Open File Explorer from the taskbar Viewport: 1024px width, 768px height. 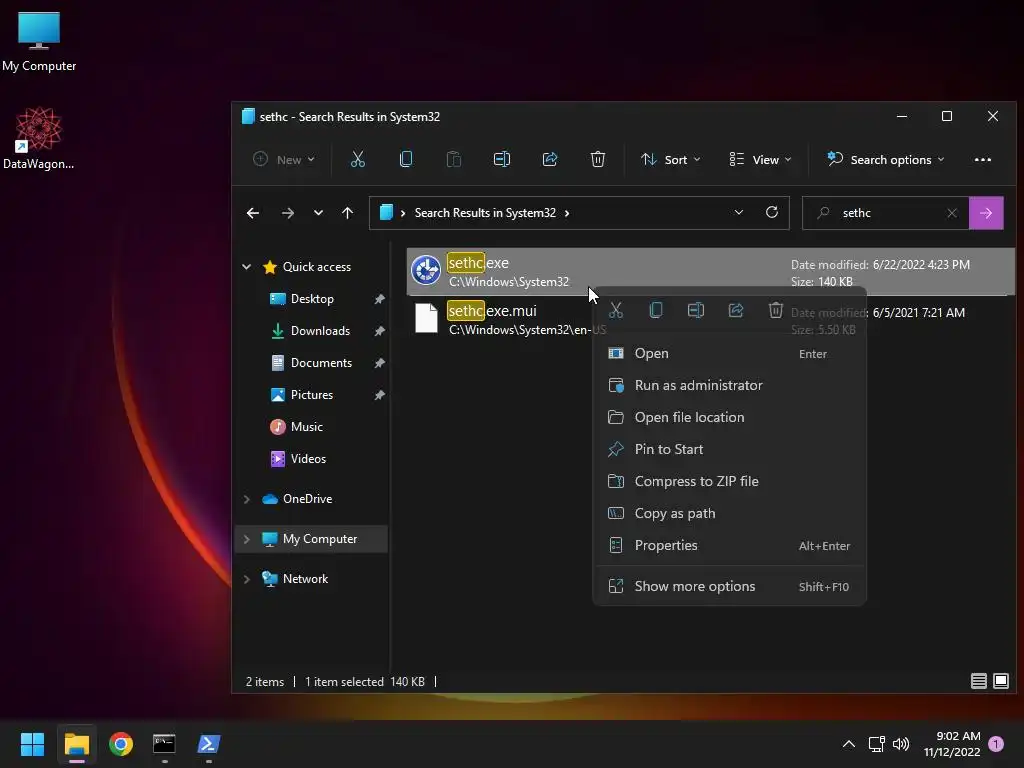[76, 744]
